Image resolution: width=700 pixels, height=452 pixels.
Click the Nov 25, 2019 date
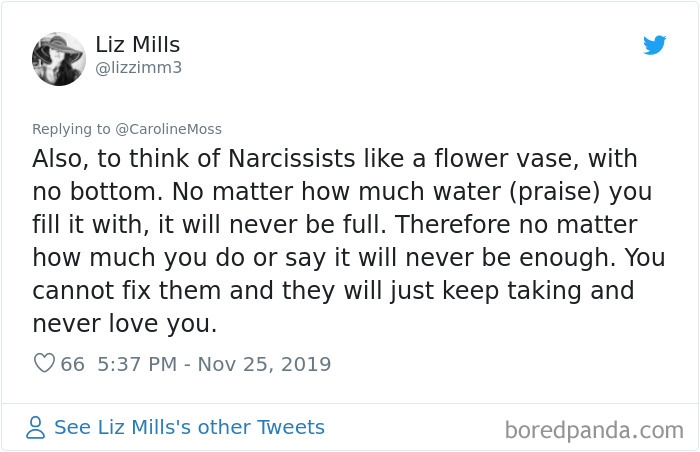263,364
